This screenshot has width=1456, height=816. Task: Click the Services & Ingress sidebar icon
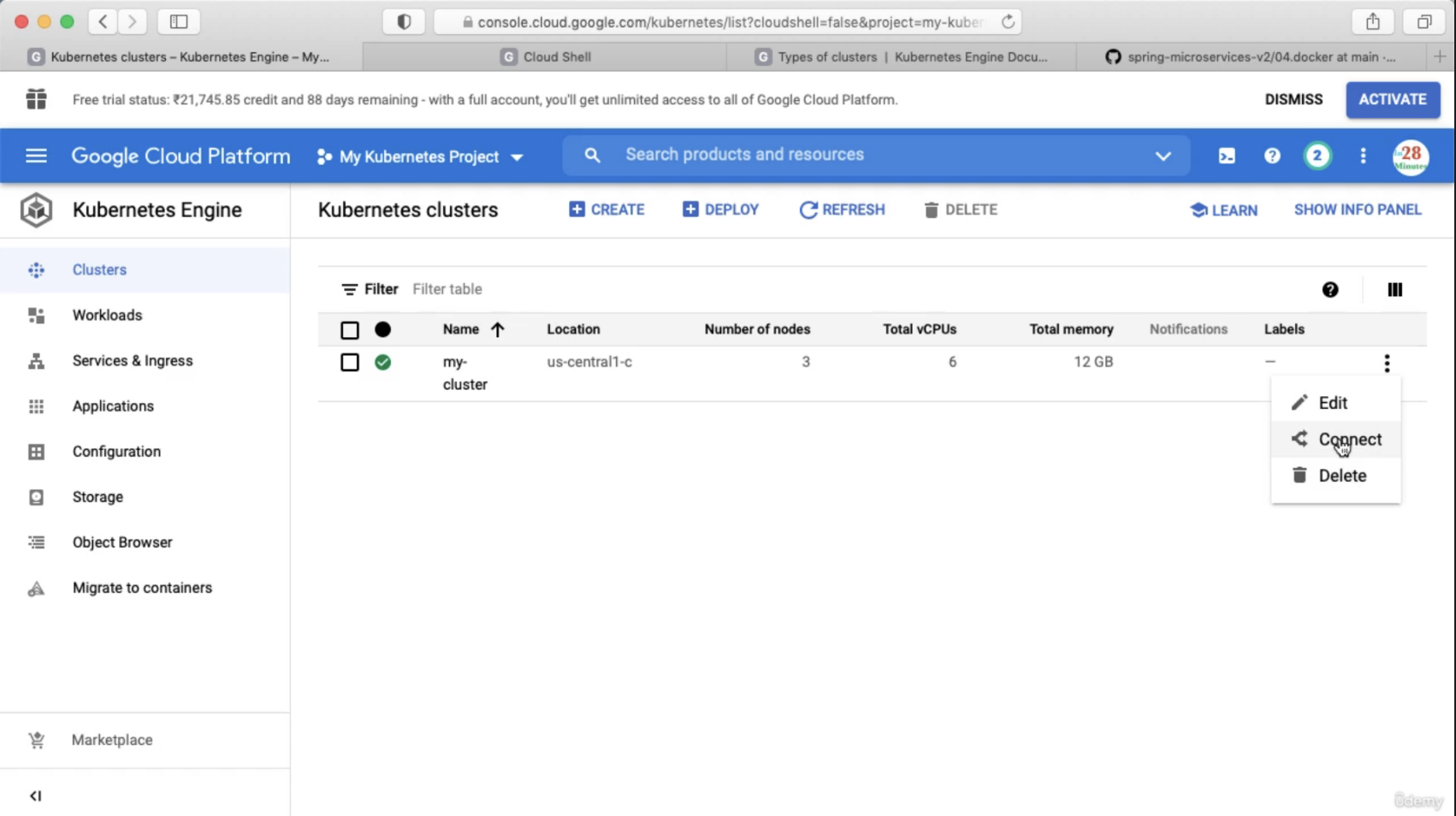[x=36, y=361]
